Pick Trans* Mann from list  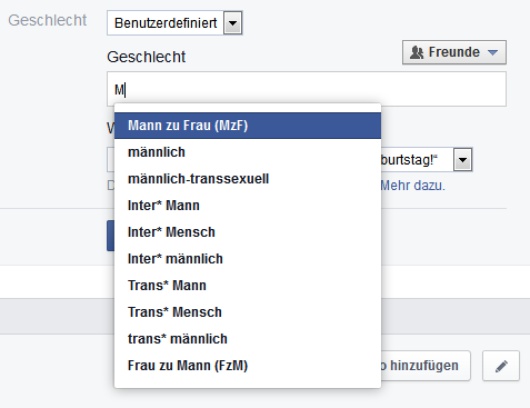[247, 286]
